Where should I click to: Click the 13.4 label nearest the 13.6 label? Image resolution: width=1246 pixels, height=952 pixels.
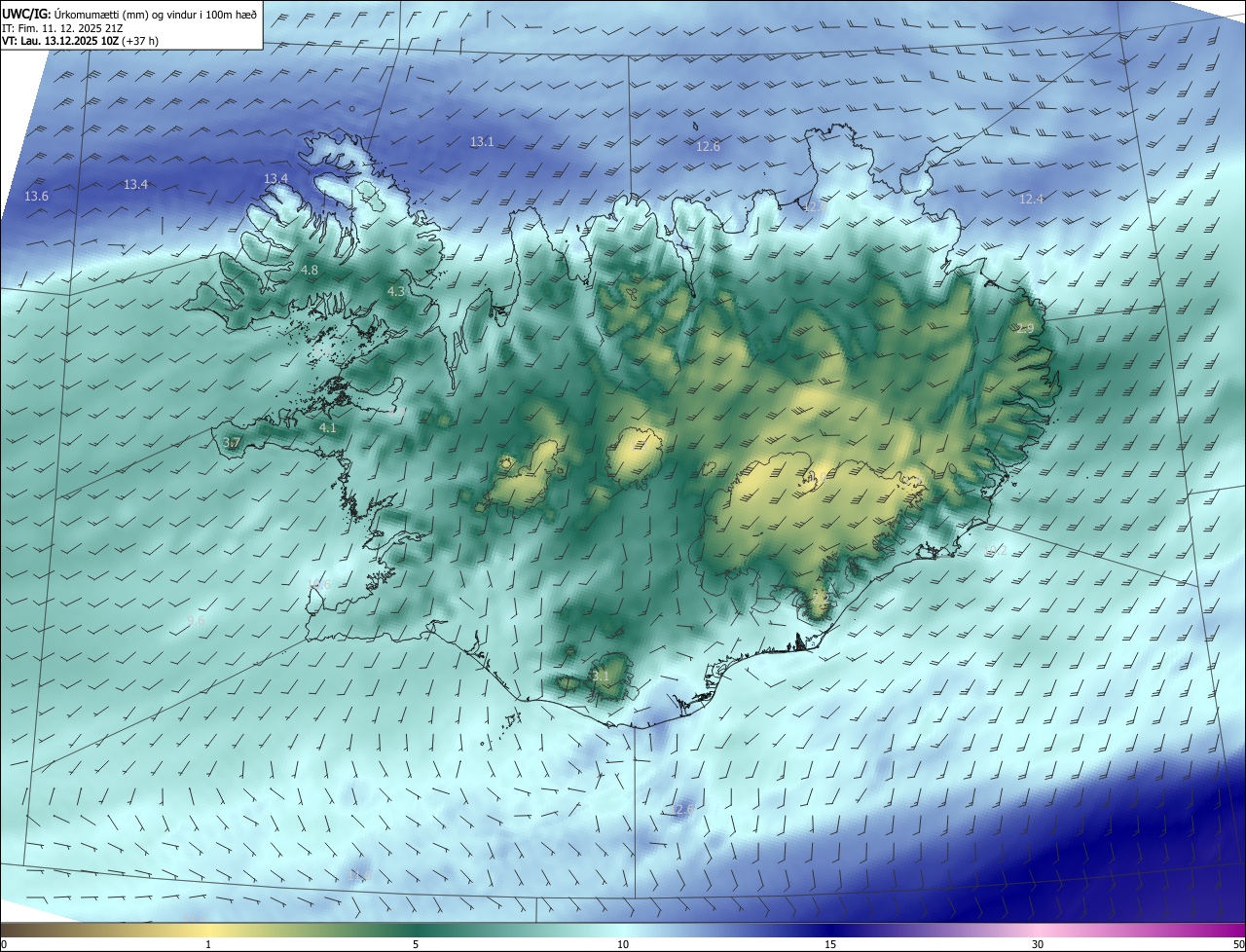coord(136,184)
